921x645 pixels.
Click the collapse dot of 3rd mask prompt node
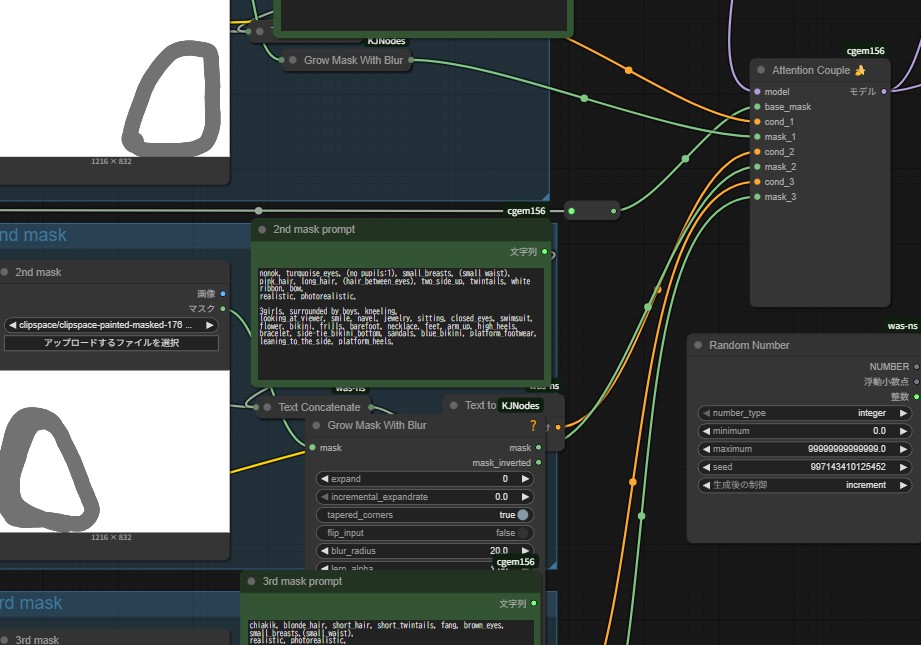coord(252,581)
